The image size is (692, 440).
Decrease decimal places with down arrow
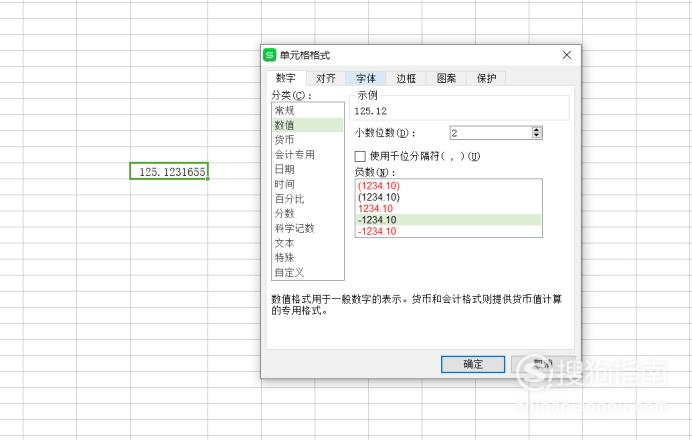tap(537, 136)
